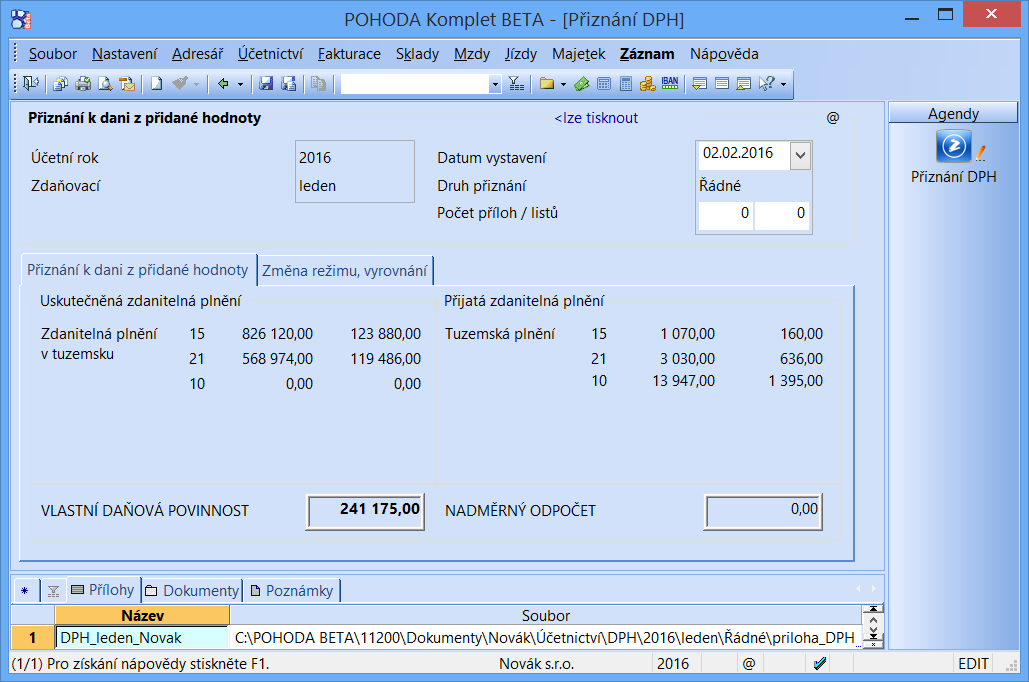Open the Účetnictví menu

[x=270, y=54]
